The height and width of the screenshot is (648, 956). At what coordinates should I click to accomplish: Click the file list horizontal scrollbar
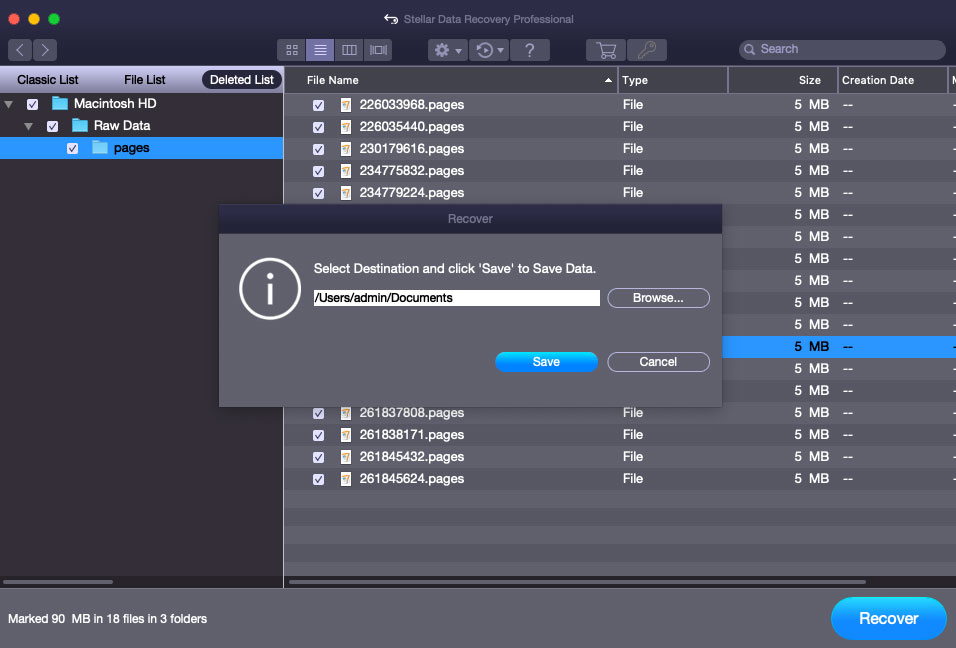point(577,581)
